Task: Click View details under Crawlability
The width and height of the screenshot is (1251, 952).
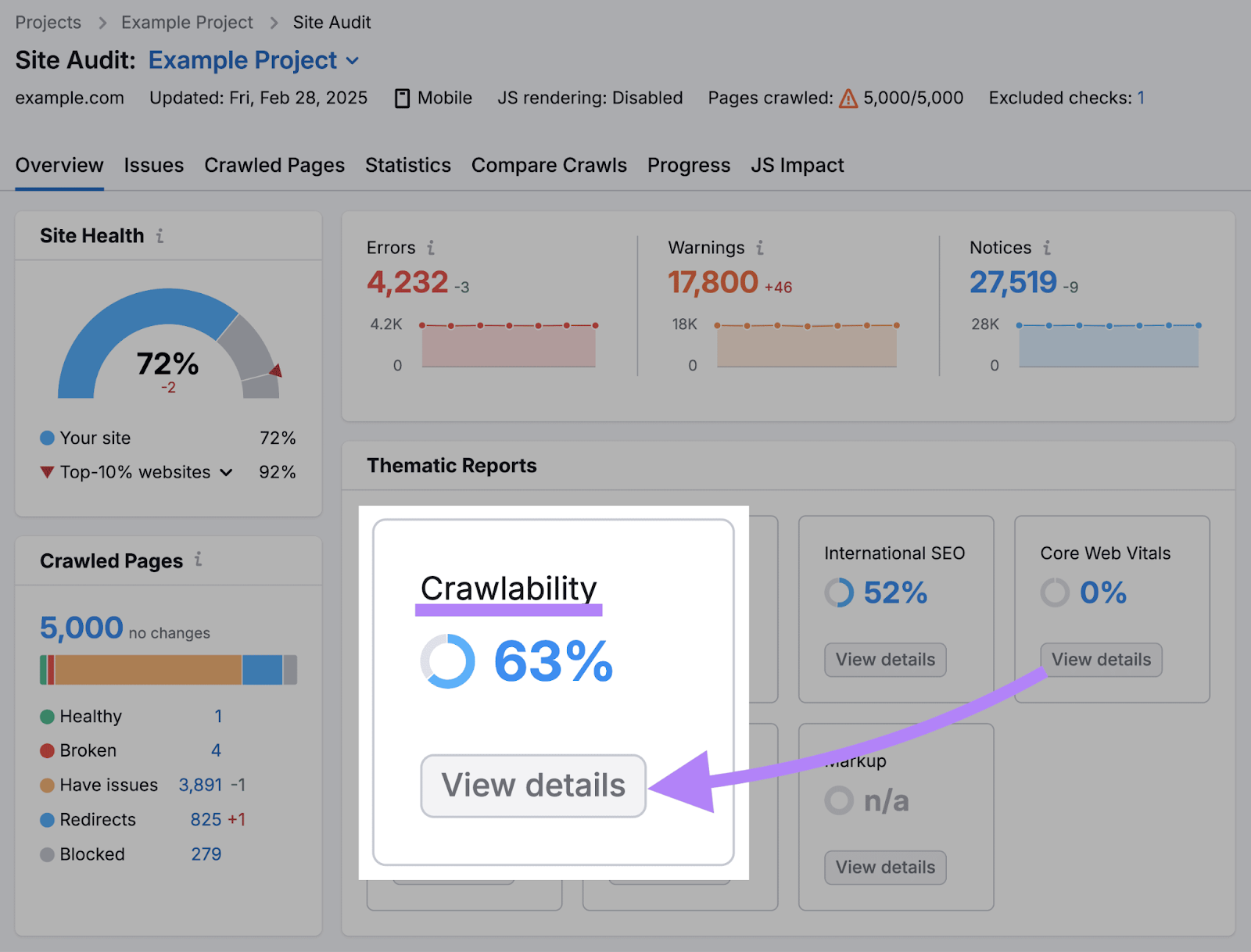Action: tap(532, 786)
